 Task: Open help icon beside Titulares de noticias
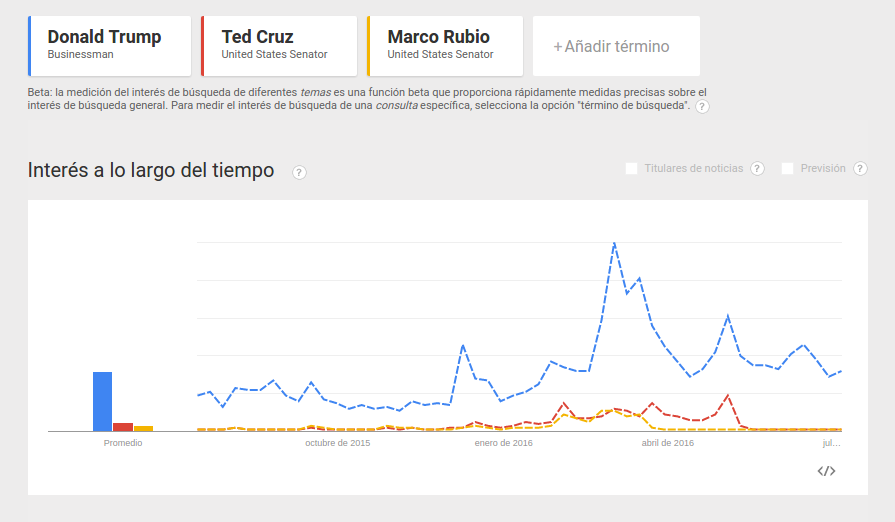[x=757, y=168]
